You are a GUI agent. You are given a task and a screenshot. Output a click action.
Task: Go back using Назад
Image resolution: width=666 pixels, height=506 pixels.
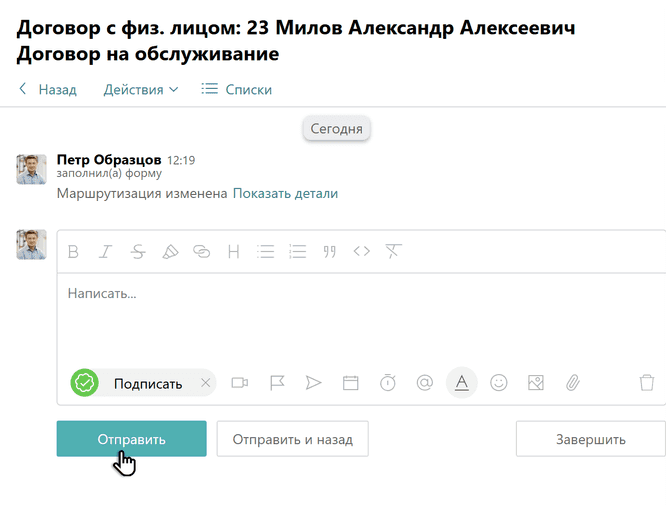(48, 89)
